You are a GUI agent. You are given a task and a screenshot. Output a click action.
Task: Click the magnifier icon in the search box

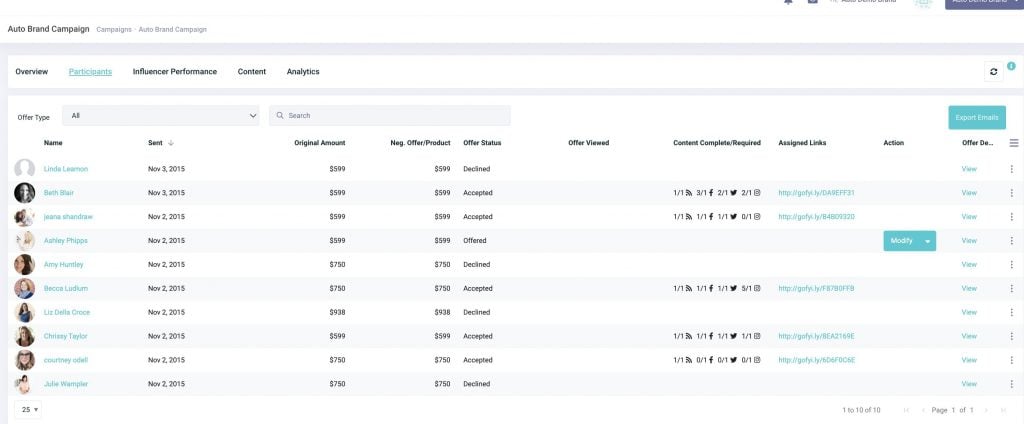click(x=280, y=116)
